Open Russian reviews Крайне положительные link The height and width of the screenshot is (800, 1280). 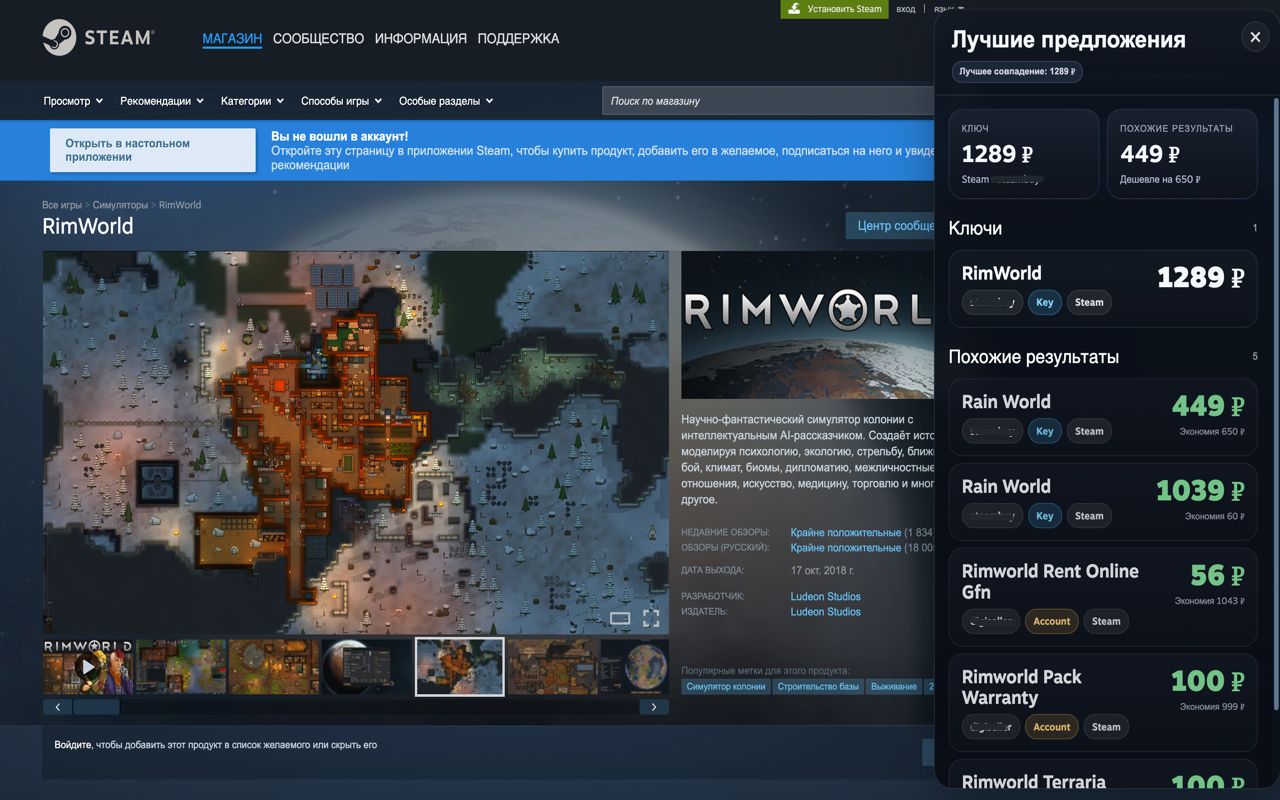pos(846,548)
